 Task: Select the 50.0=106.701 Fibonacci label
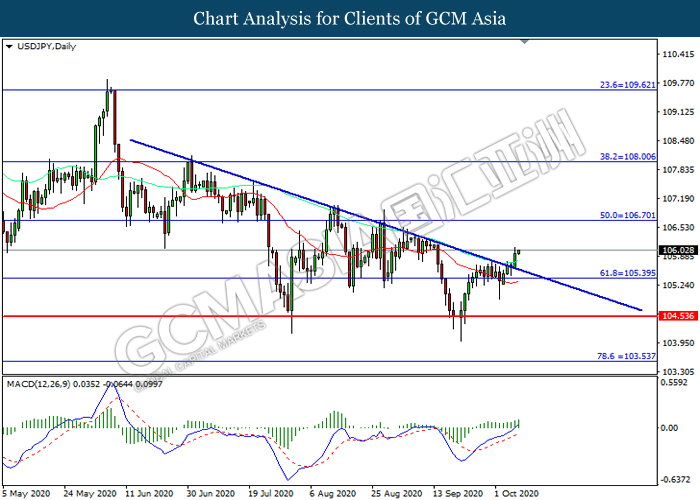[628, 215]
